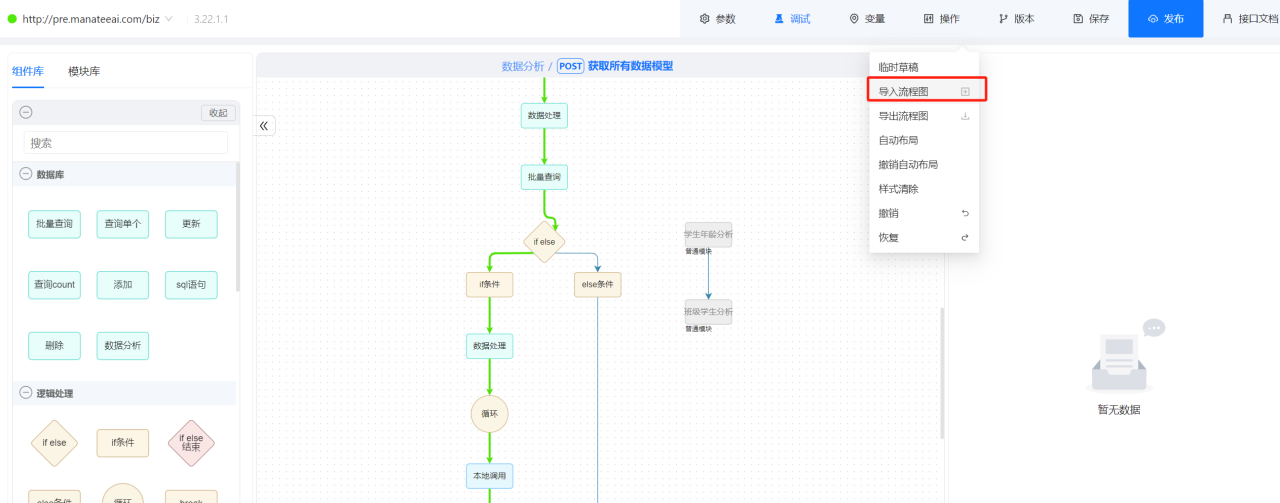This screenshot has width=1280, height=503.
Task: Expand the environment URL dropdown arrow
Action: coord(167,19)
